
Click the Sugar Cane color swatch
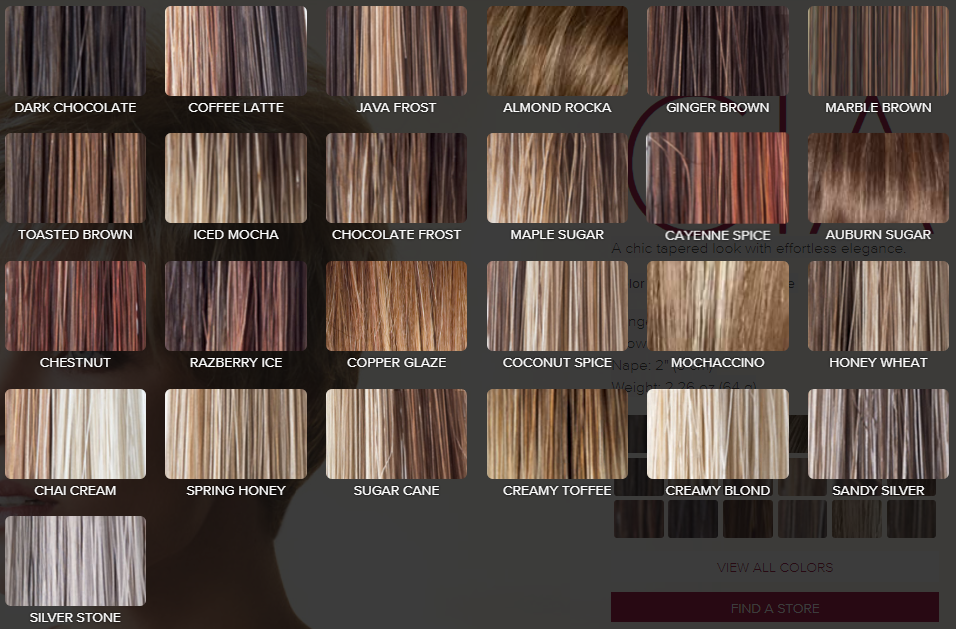tap(396, 434)
